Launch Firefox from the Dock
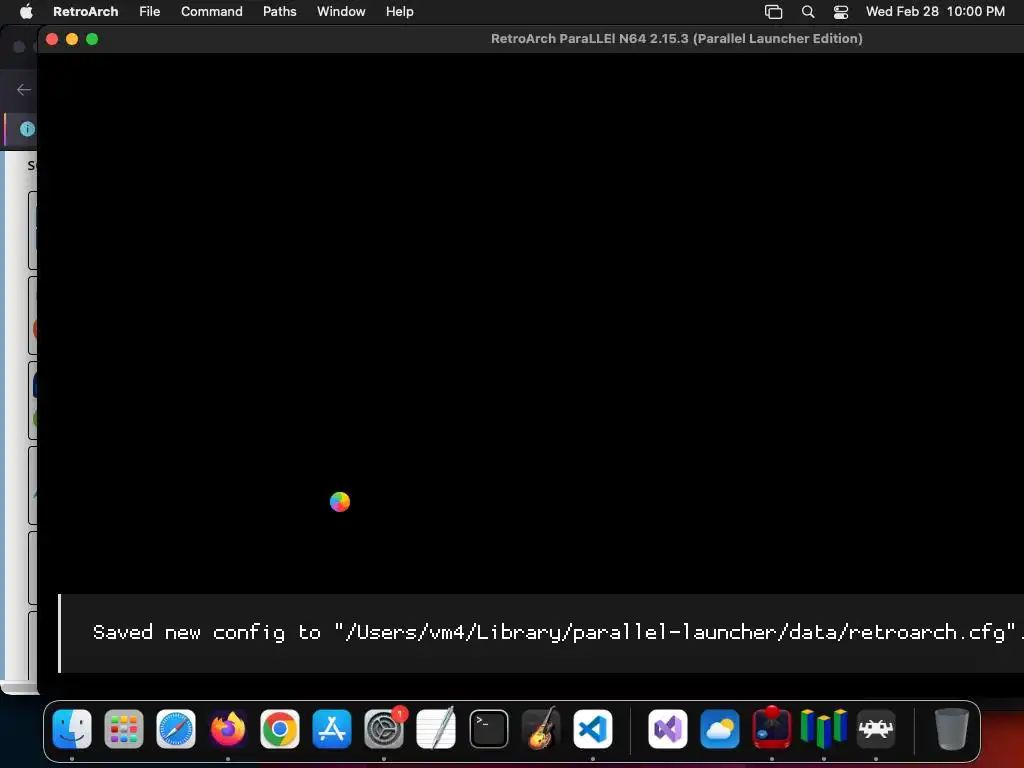This screenshot has height=768, width=1024. (x=228, y=728)
